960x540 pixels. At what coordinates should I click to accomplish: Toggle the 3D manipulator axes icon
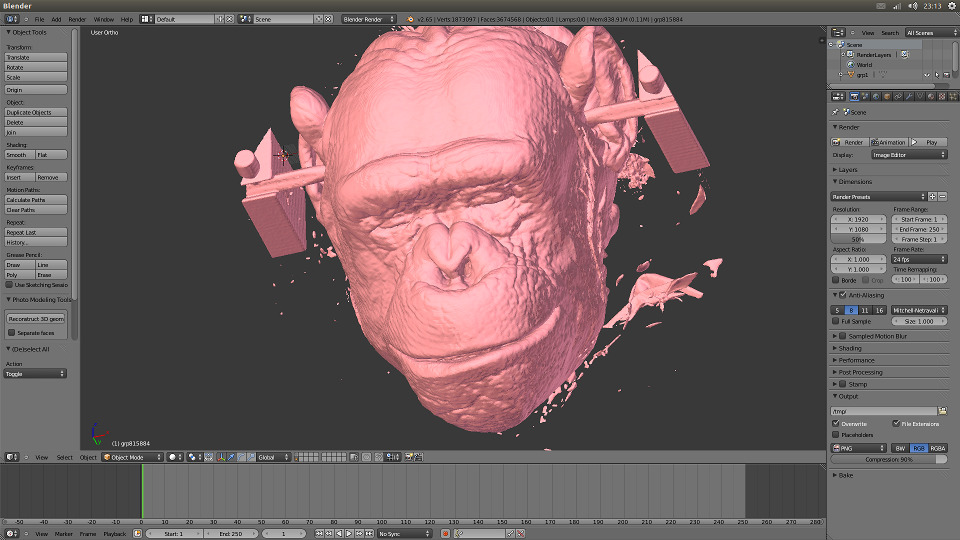pyautogui.click(x=221, y=457)
